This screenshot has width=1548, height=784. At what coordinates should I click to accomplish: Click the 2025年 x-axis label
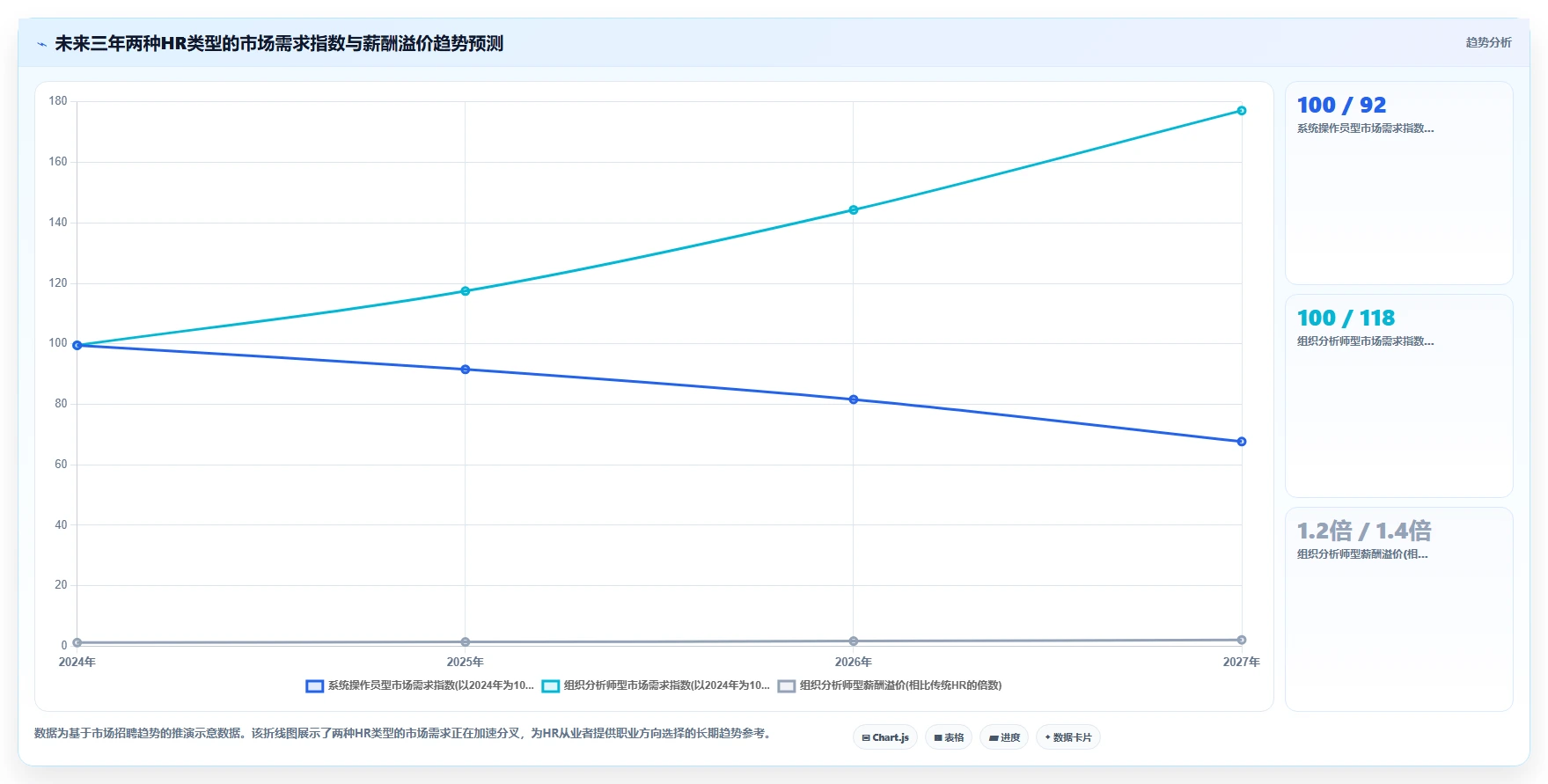[466, 662]
